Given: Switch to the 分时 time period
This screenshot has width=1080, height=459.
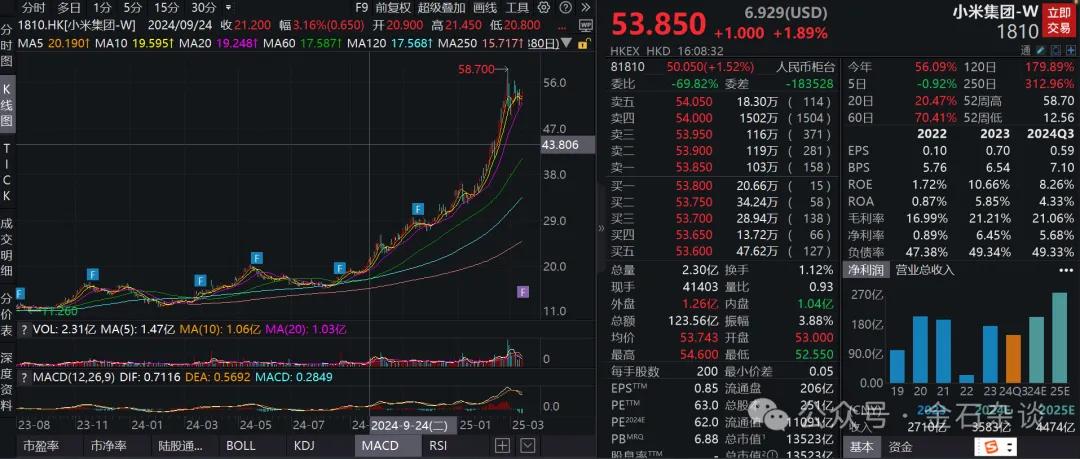Looking at the screenshot, I should coord(33,8).
